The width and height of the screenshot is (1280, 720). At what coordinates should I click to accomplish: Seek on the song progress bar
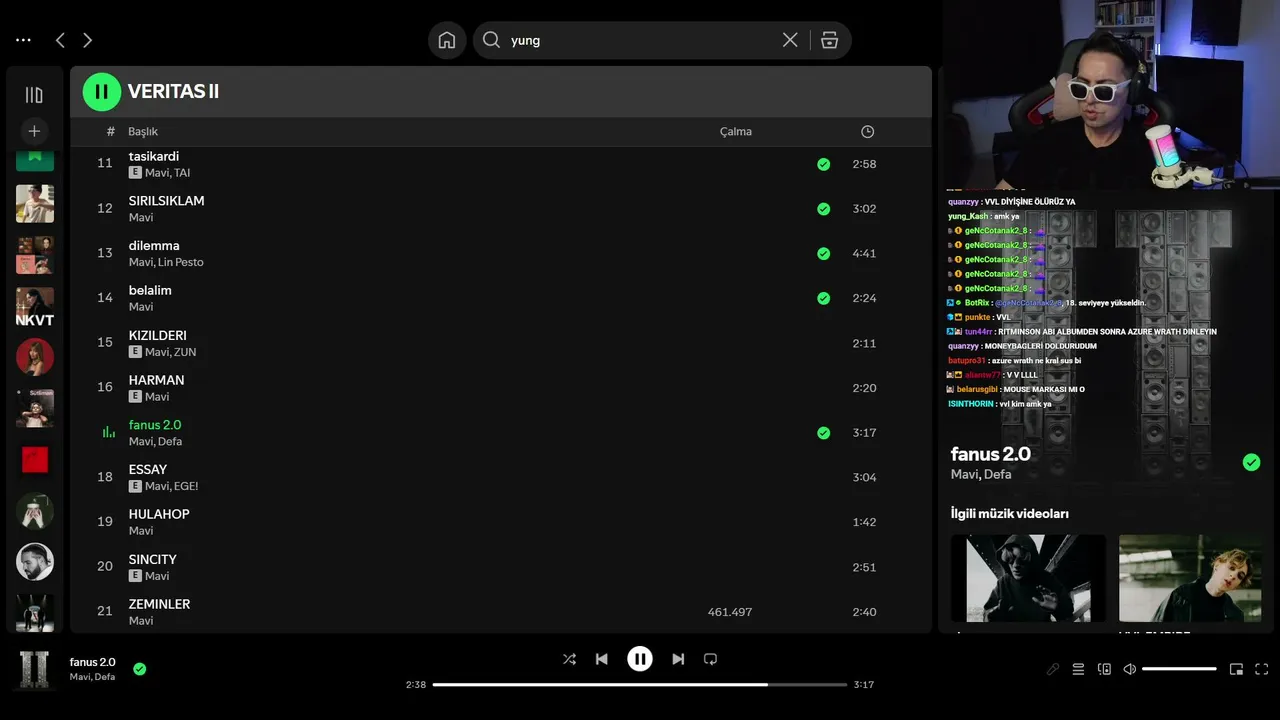point(640,685)
